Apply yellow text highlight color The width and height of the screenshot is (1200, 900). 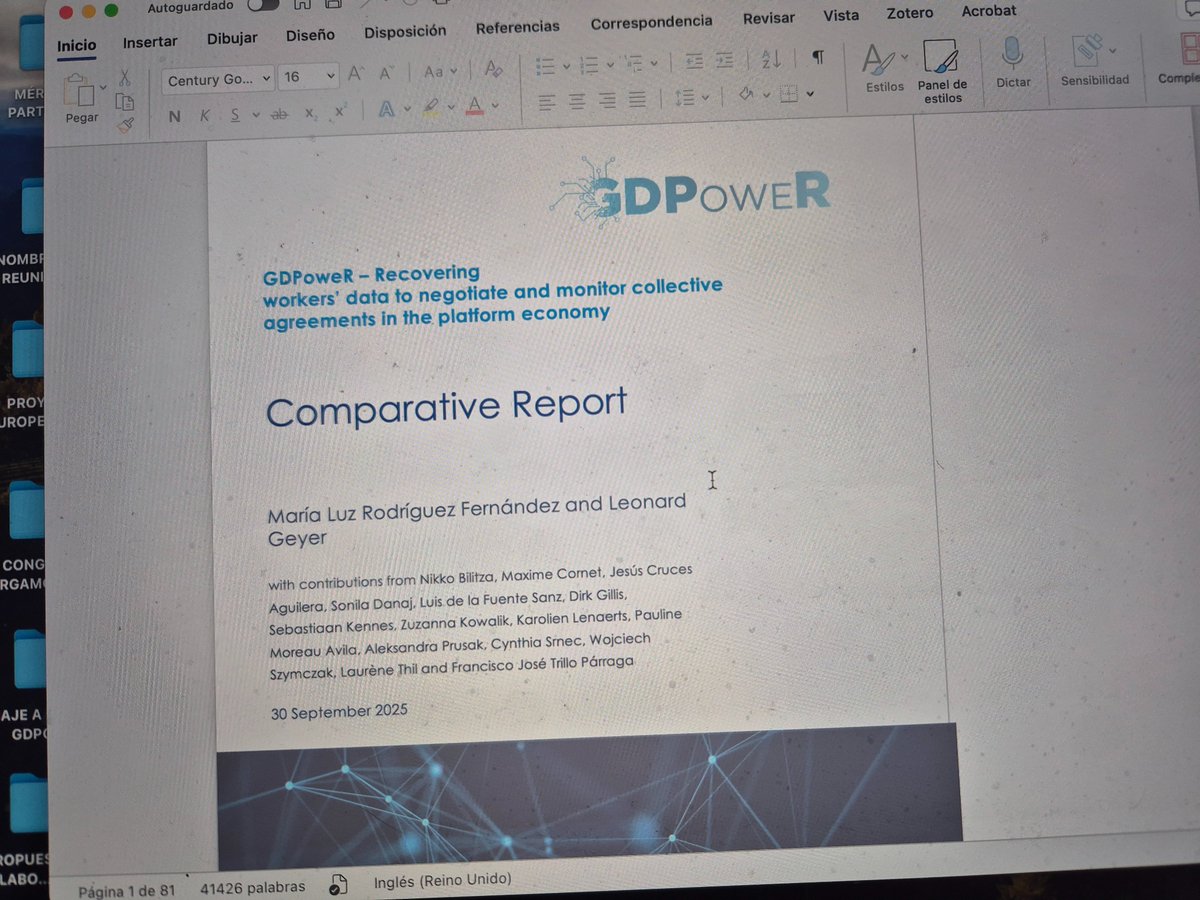point(431,106)
